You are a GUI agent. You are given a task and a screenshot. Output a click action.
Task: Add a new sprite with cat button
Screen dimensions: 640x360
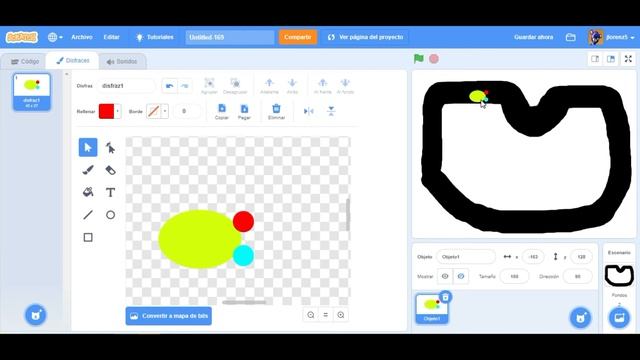tap(580, 317)
